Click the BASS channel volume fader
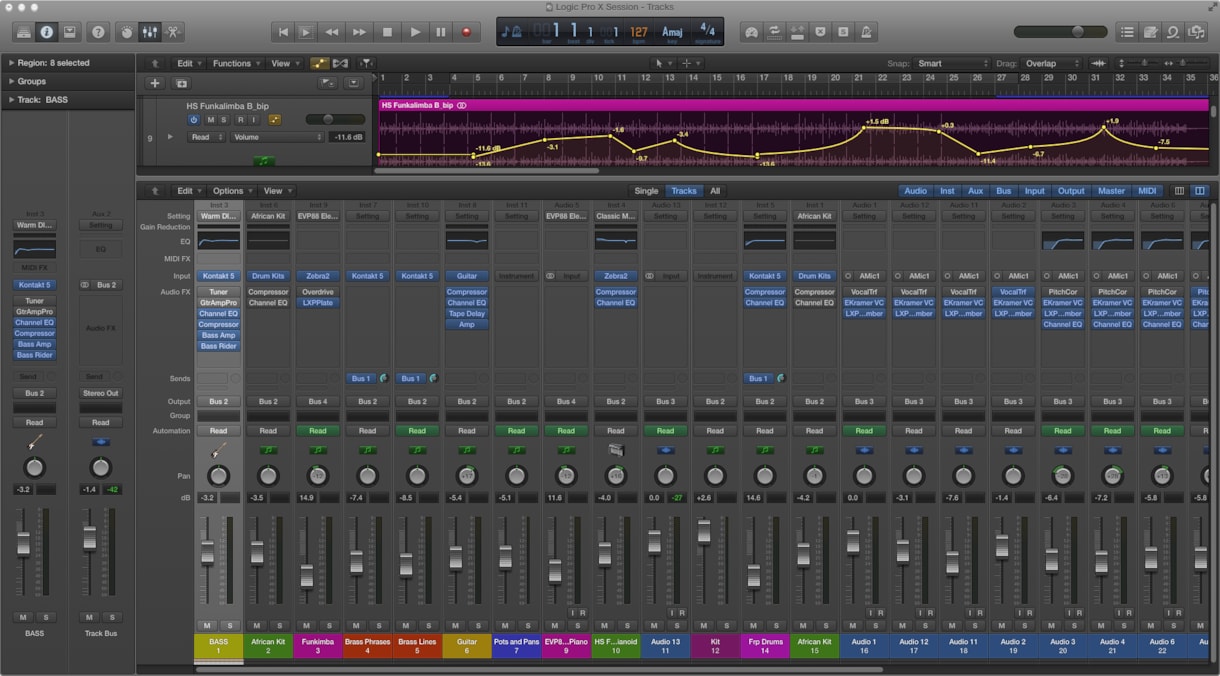Image resolution: width=1220 pixels, height=676 pixels. 207,553
